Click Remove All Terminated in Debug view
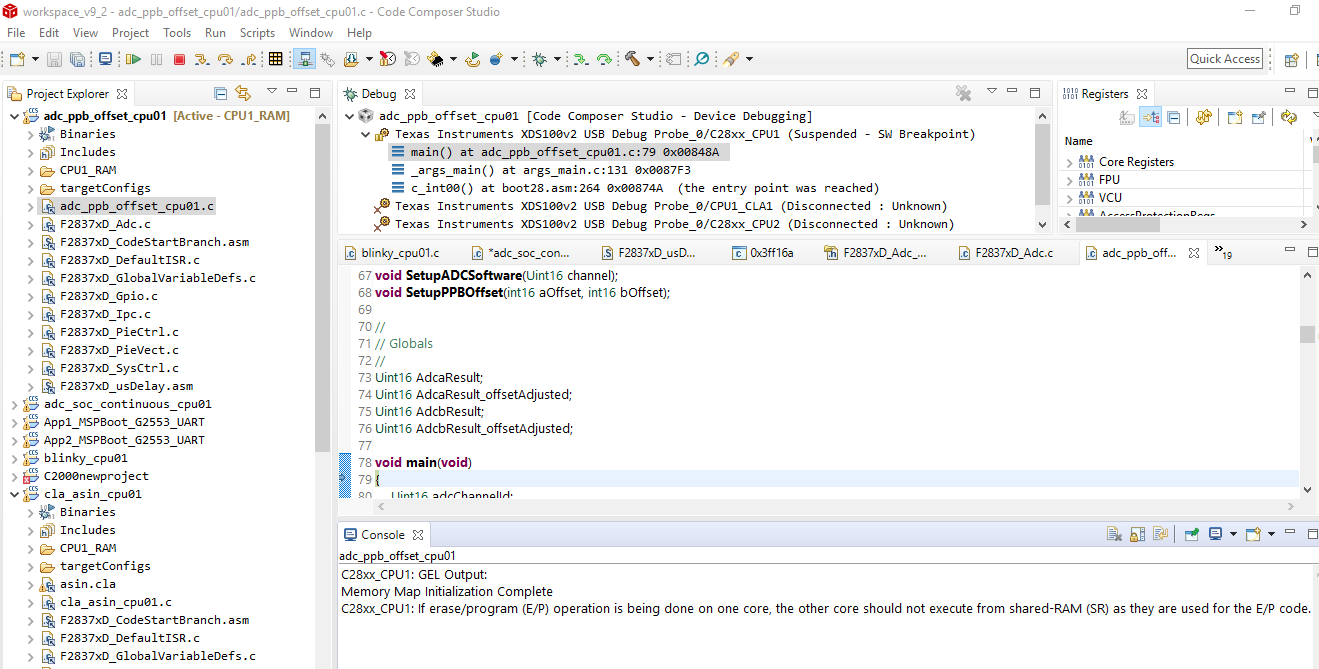The width and height of the screenshot is (1319, 669). (963, 93)
